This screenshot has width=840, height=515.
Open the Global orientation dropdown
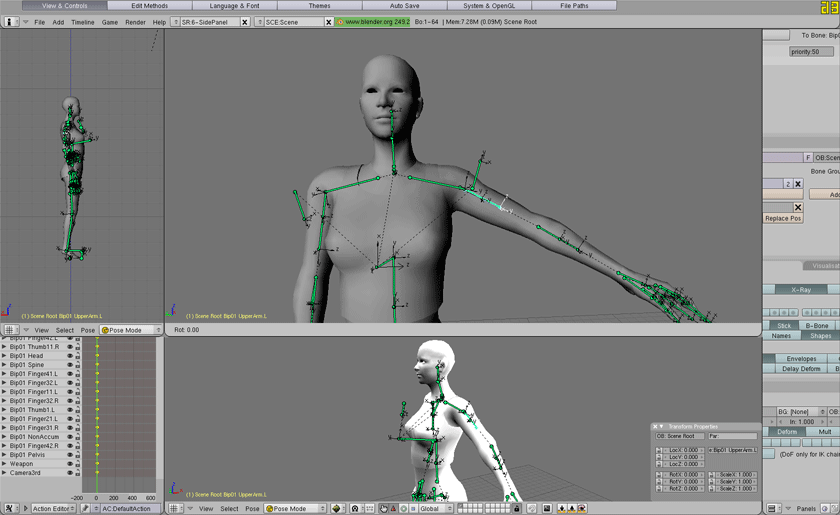click(x=435, y=508)
